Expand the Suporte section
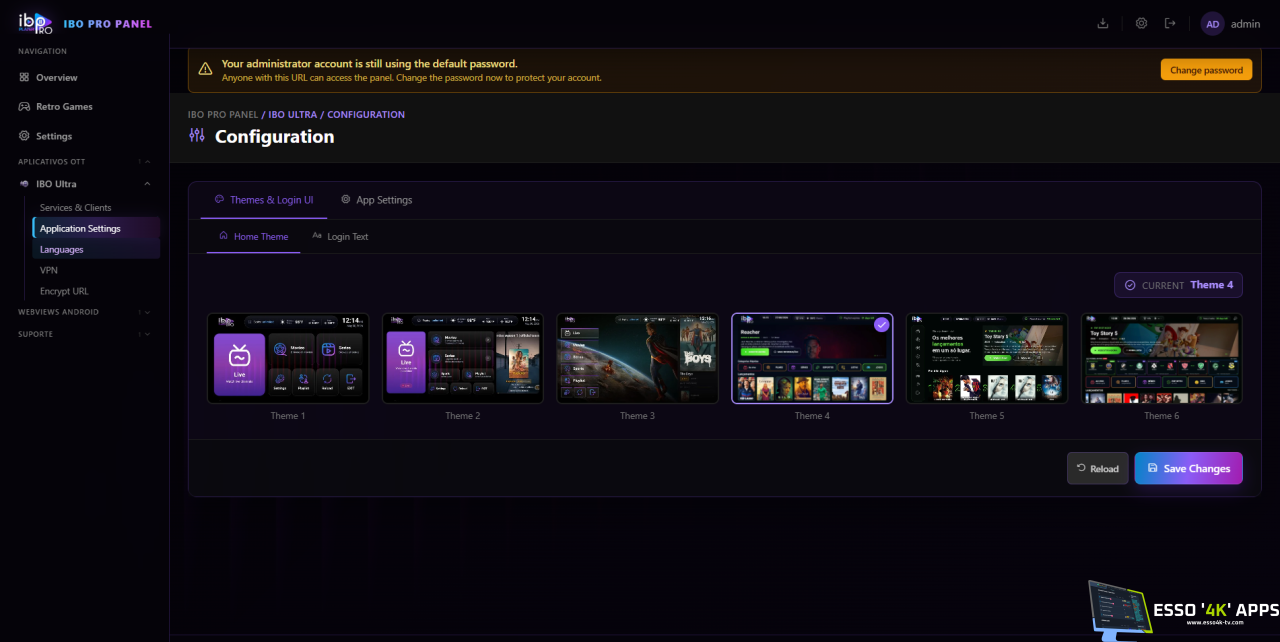Image resolution: width=1280 pixels, height=642 pixels. point(84,334)
